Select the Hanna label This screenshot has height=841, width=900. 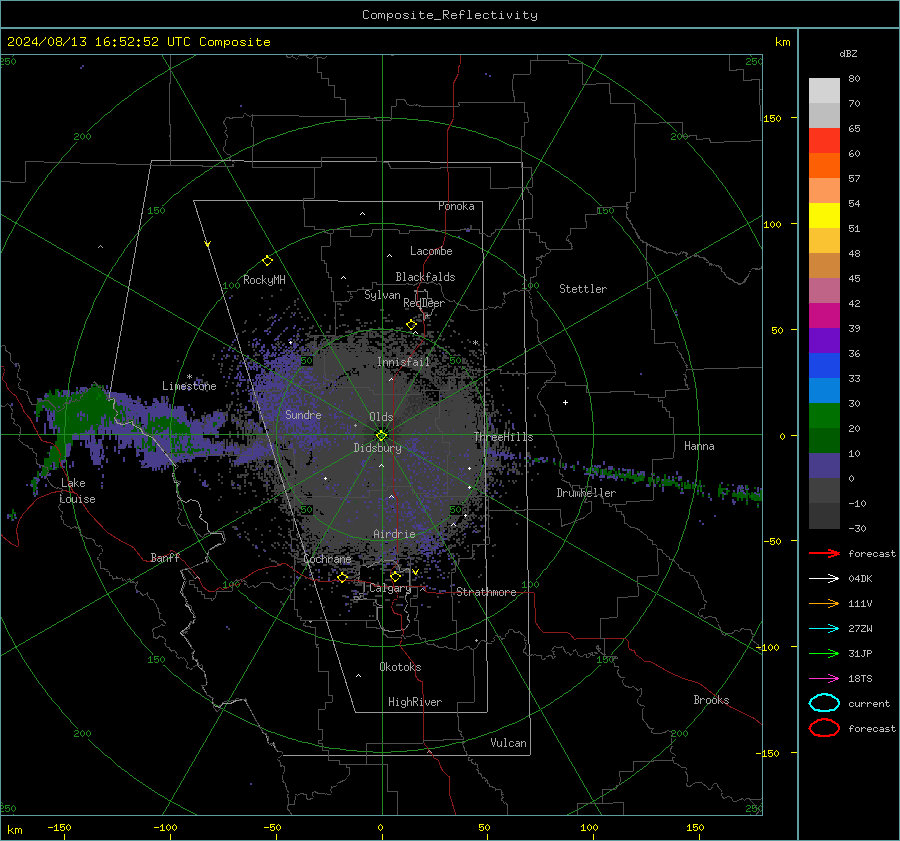(x=699, y=446)
